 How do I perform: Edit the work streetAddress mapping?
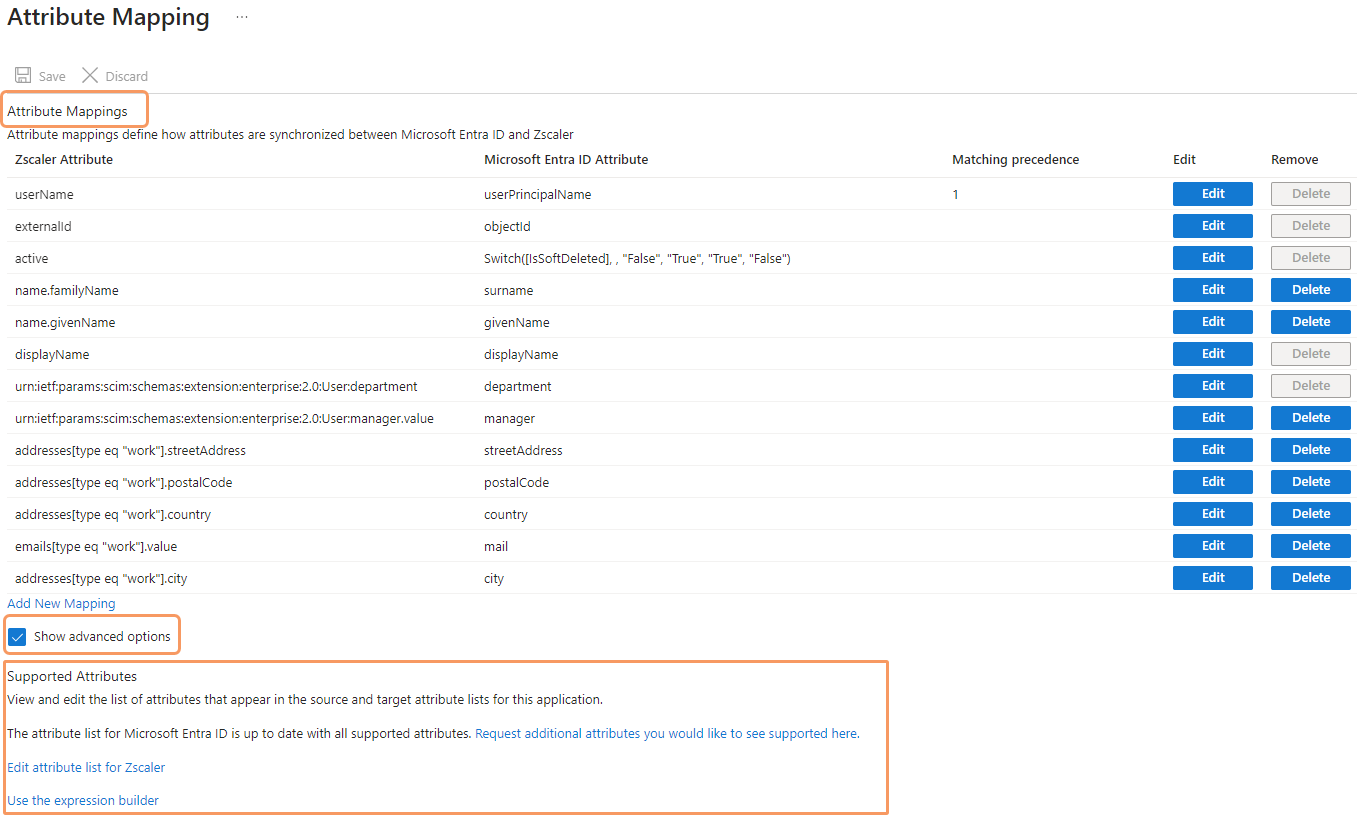1212,450
